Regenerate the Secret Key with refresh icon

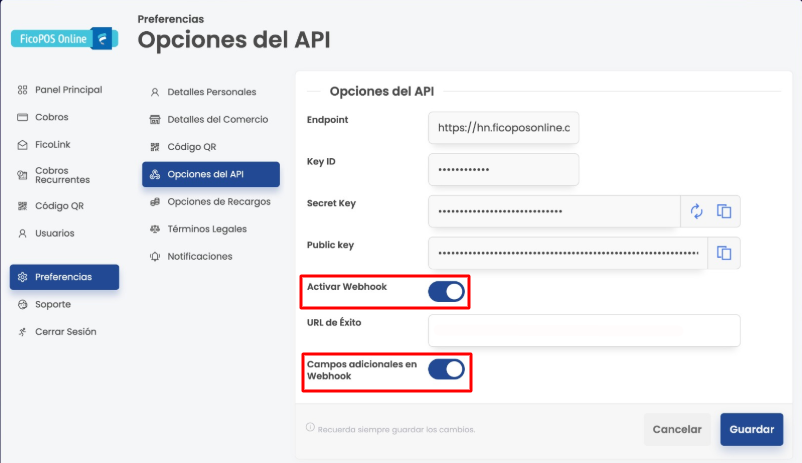tap(697, 211)
